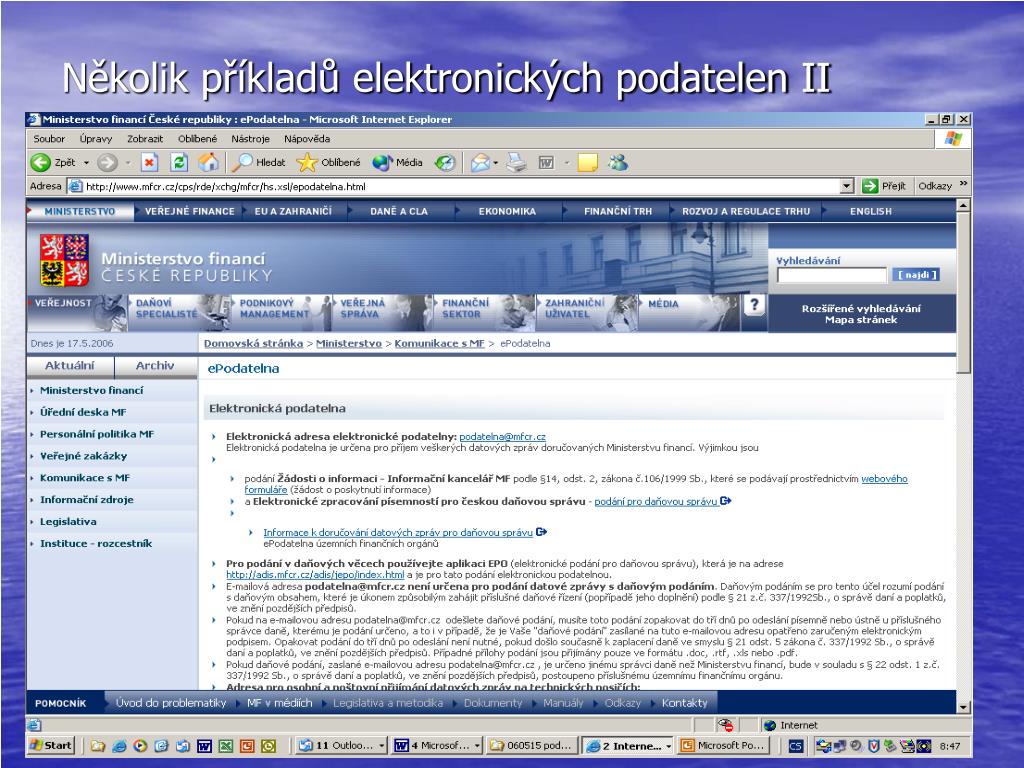Screen dimensions: 1024x768
Task: Click inside the Adresa URL field
Action: [x=454, y=187]
